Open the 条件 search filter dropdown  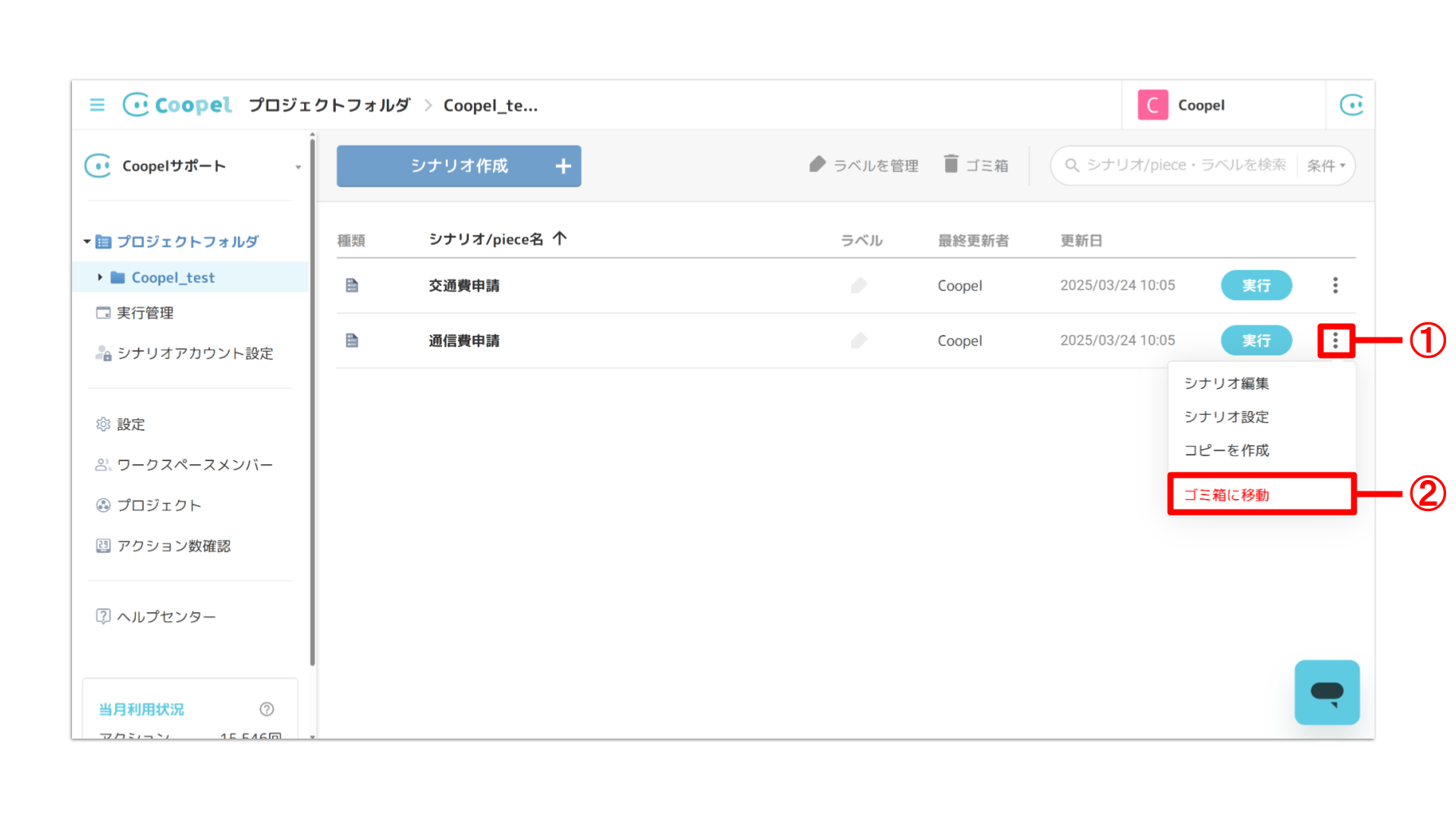(1326, 165)
